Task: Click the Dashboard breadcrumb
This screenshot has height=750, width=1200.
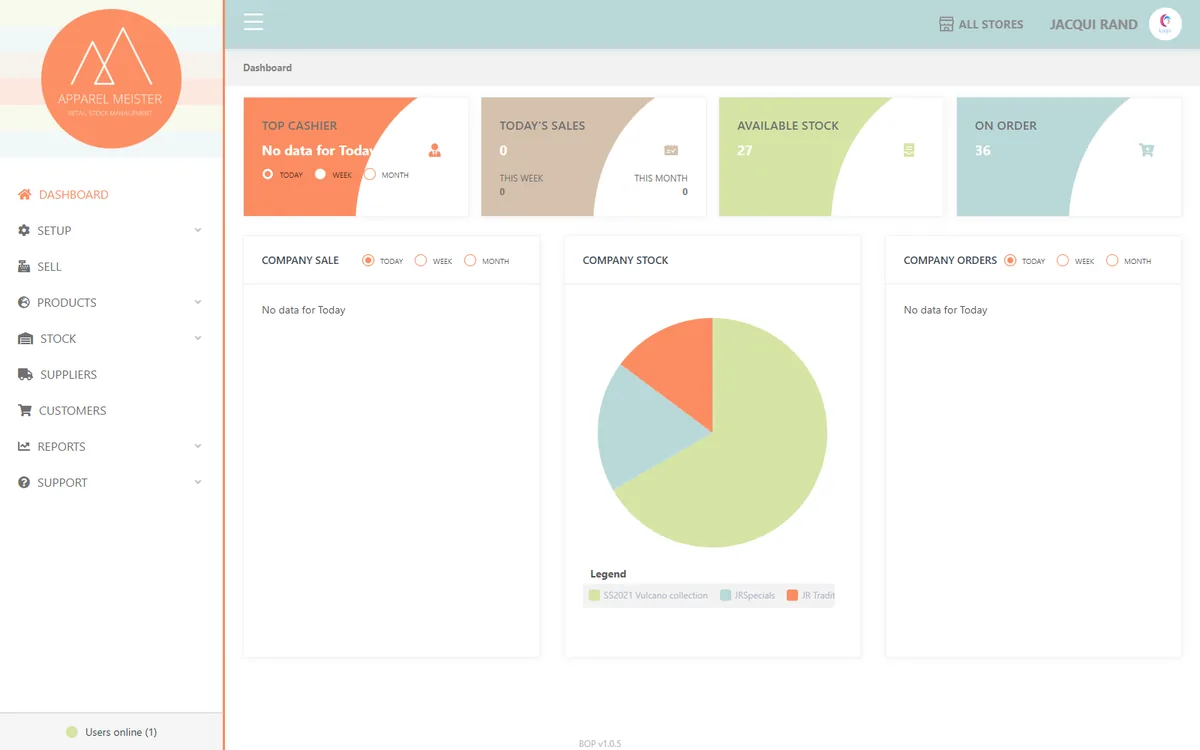Action: click(x=267, y=68)
